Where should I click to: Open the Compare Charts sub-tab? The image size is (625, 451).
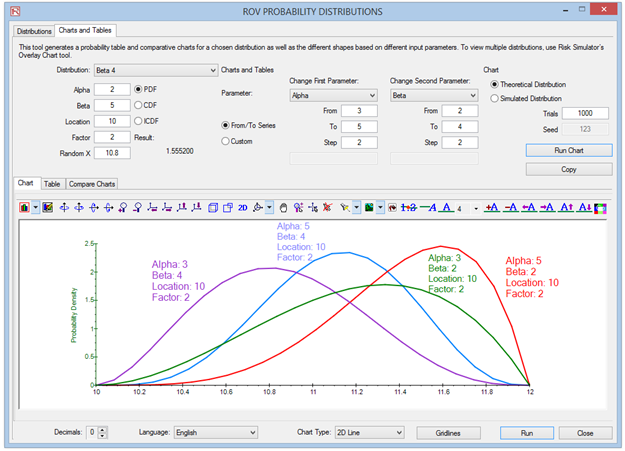click(92, 184)
